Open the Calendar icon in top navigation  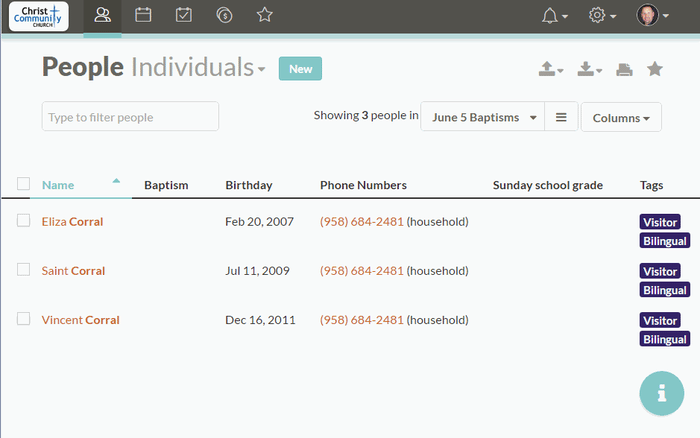pyautogui.click(x=143, y=15)
